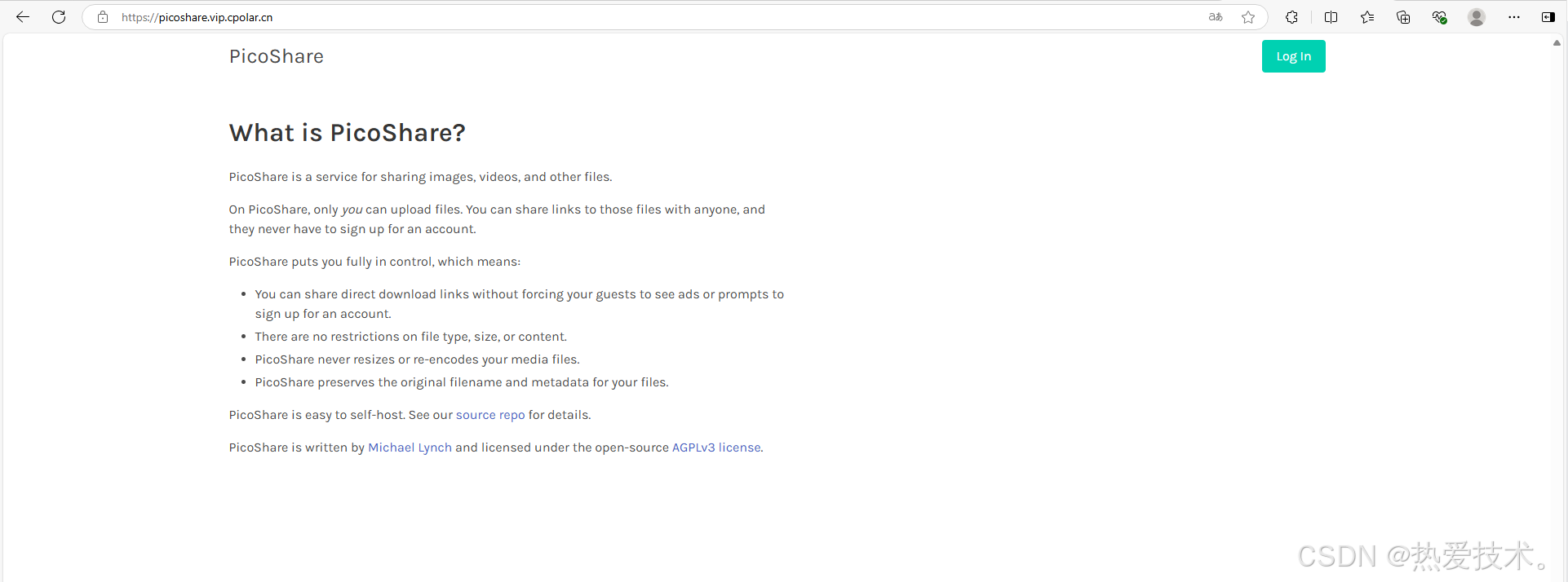This screenshot has height=582, width=1568.
Task: Click the address bar URL
Action: [197, 17]
